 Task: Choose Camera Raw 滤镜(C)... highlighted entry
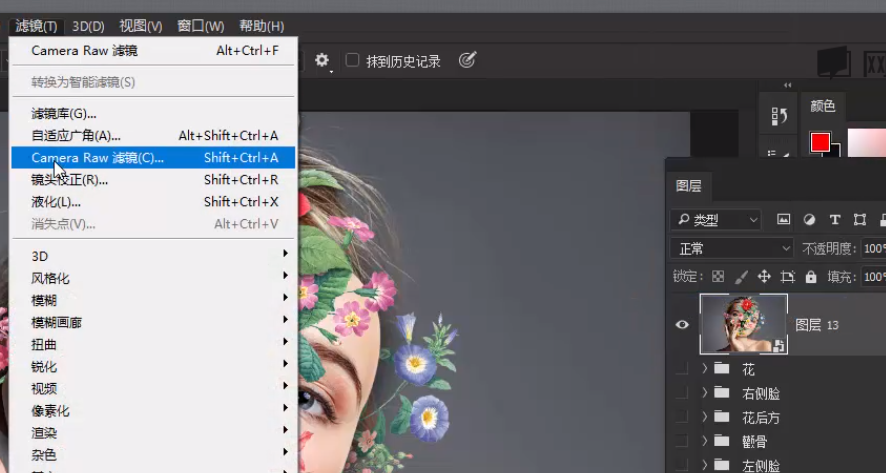click(153, 158)
